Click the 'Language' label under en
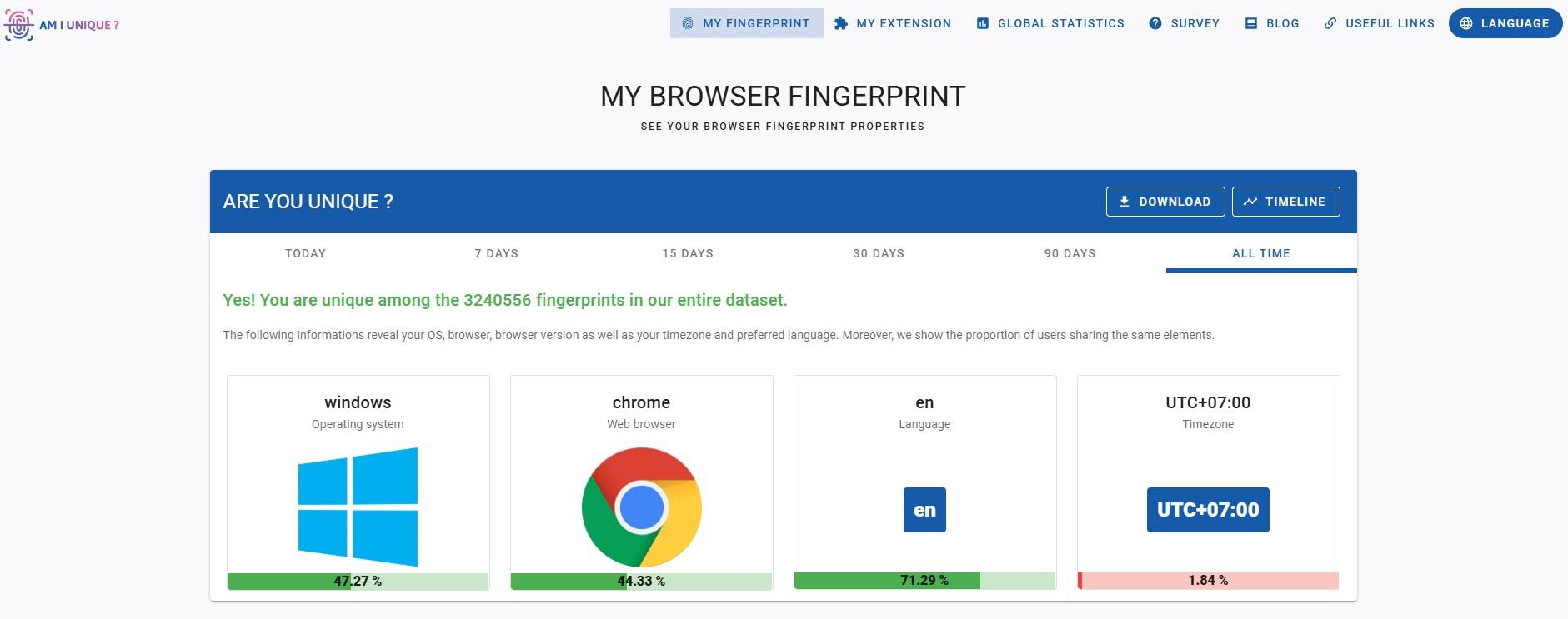The image size is (1568, 619). pyautogui.click(x=924, y=424)
